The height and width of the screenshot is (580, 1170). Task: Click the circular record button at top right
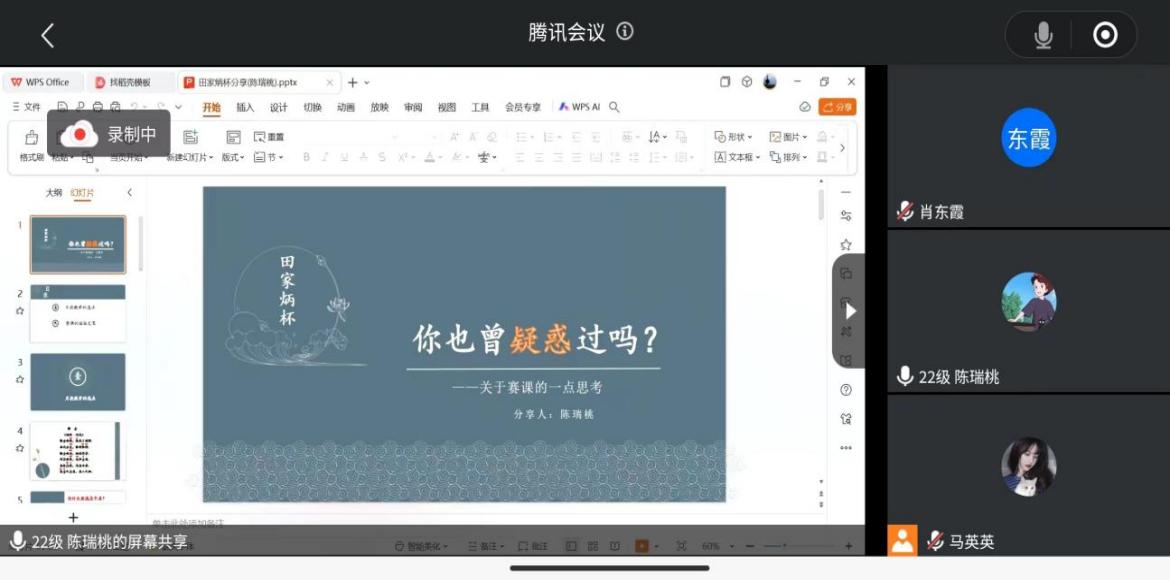point(1105,36)
